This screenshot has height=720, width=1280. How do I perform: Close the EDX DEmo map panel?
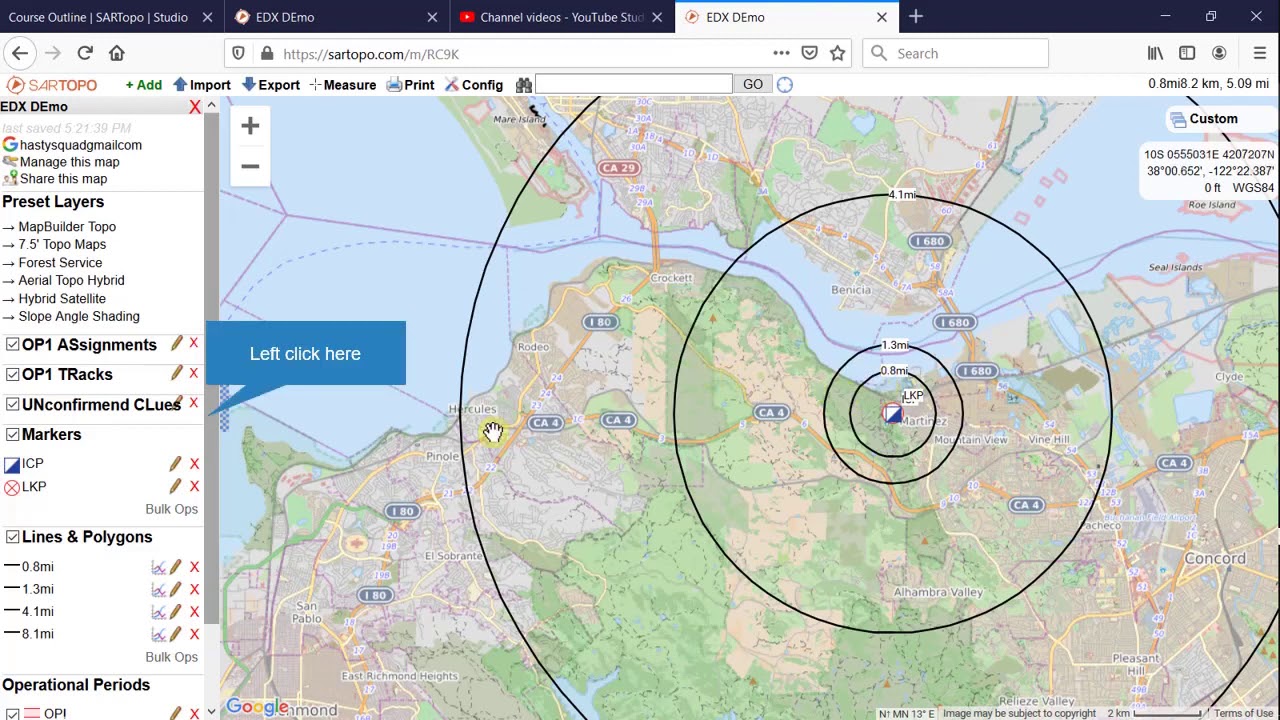pyautogui.click(x=195, y=107)
